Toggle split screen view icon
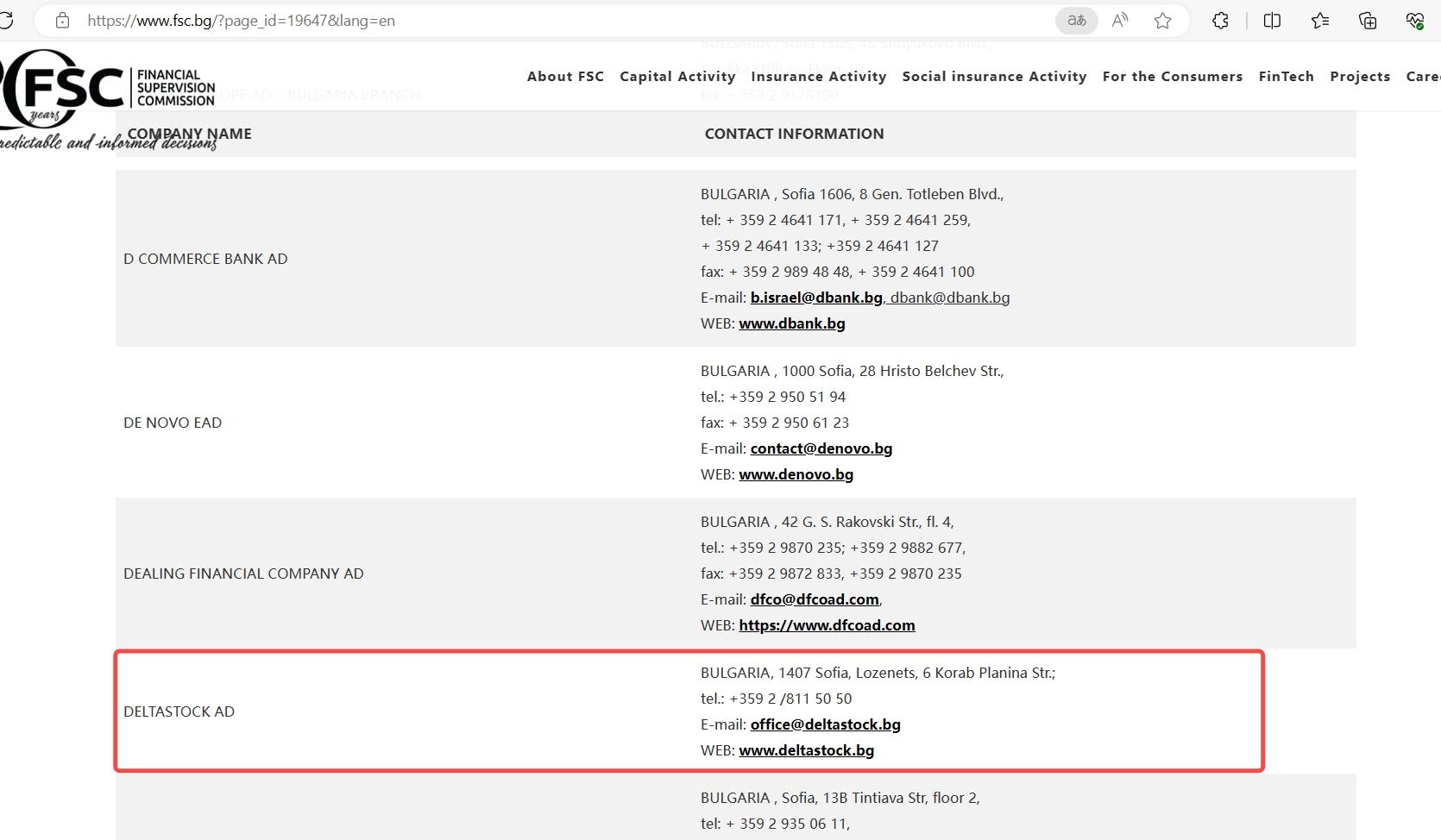This screenshot has height=840, width=1441. point(1272,21)
